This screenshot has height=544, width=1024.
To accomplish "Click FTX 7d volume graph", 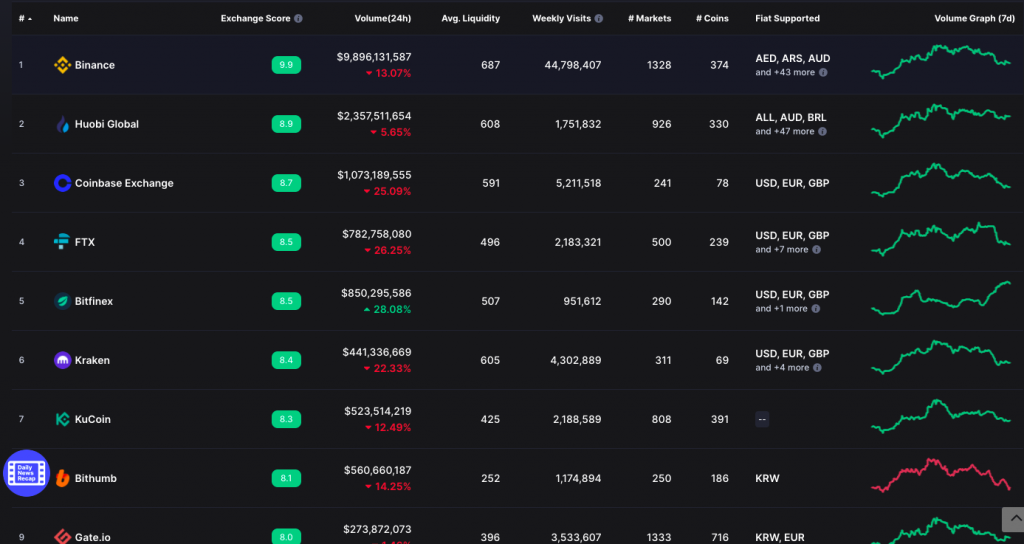I will pyautogui.click(x=940, y=239).
